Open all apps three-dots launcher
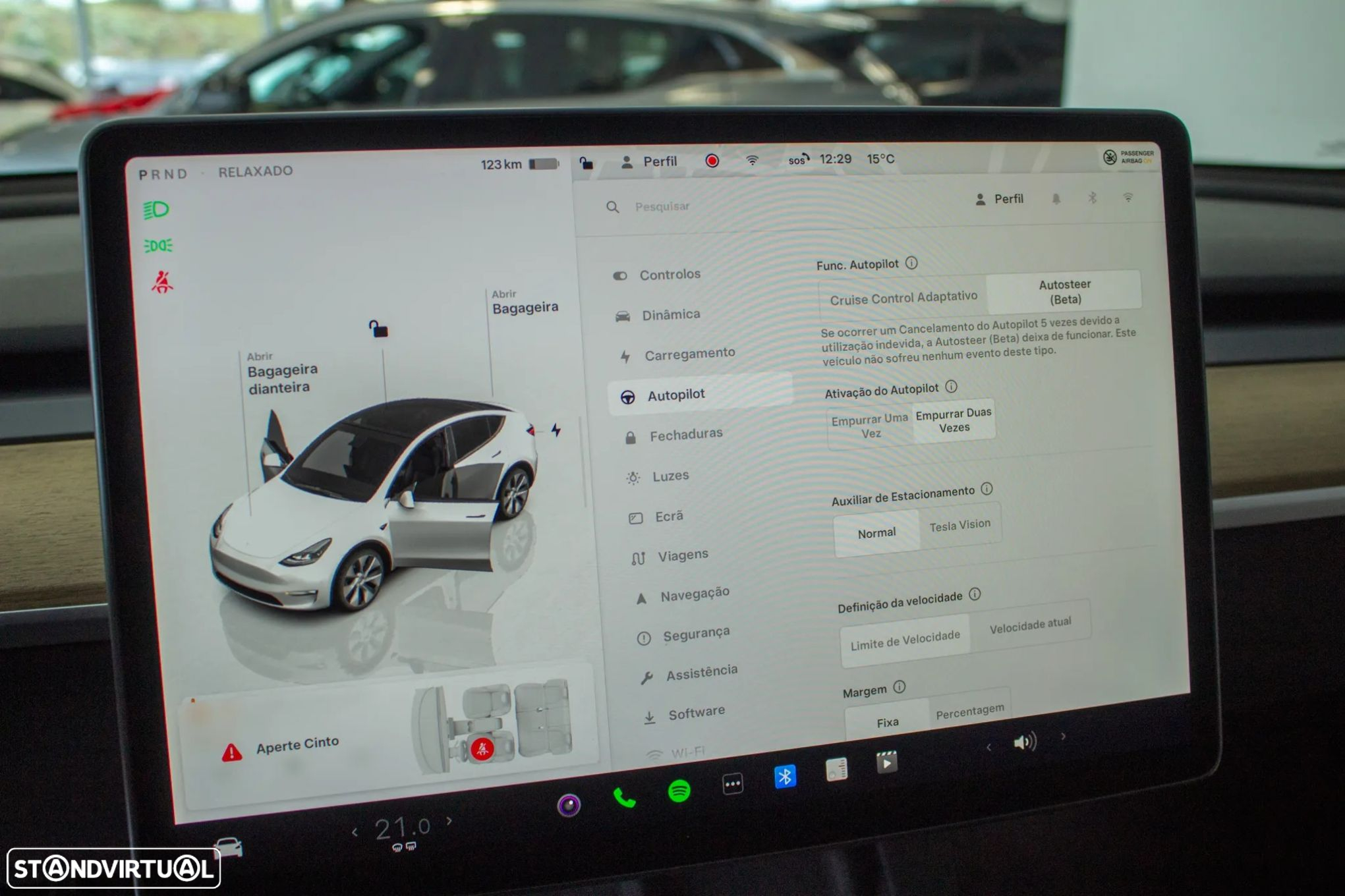This screenshot has height=896, width=1345. pyautogui.click(x=732, y=783)
